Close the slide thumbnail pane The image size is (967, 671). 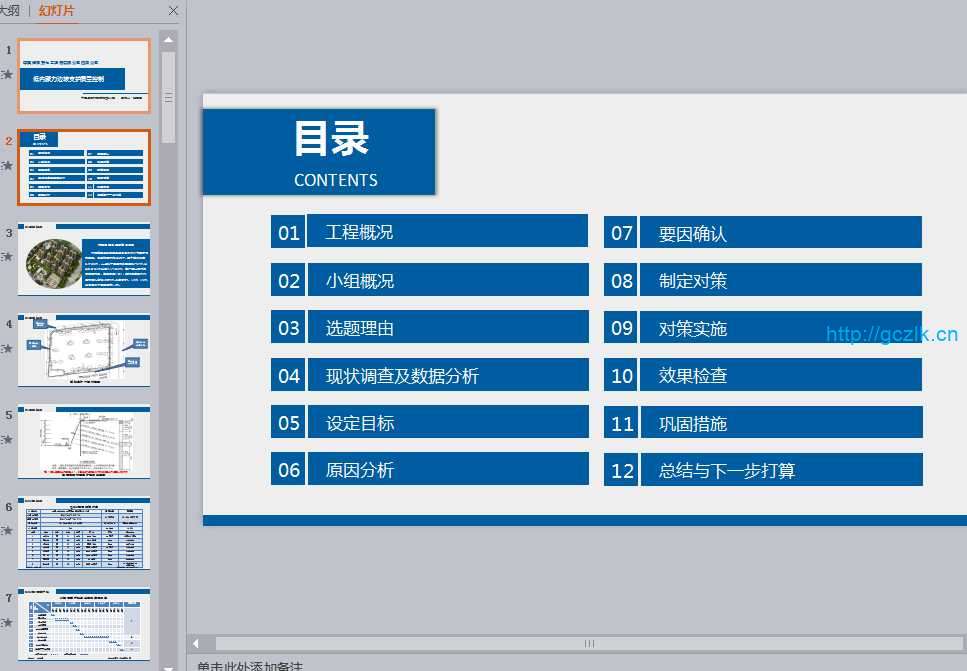tap(173, 11)
